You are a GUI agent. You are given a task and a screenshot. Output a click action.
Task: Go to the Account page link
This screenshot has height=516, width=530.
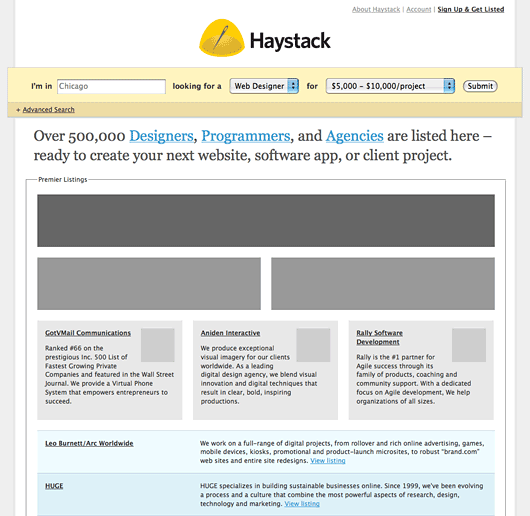point(418,9)
